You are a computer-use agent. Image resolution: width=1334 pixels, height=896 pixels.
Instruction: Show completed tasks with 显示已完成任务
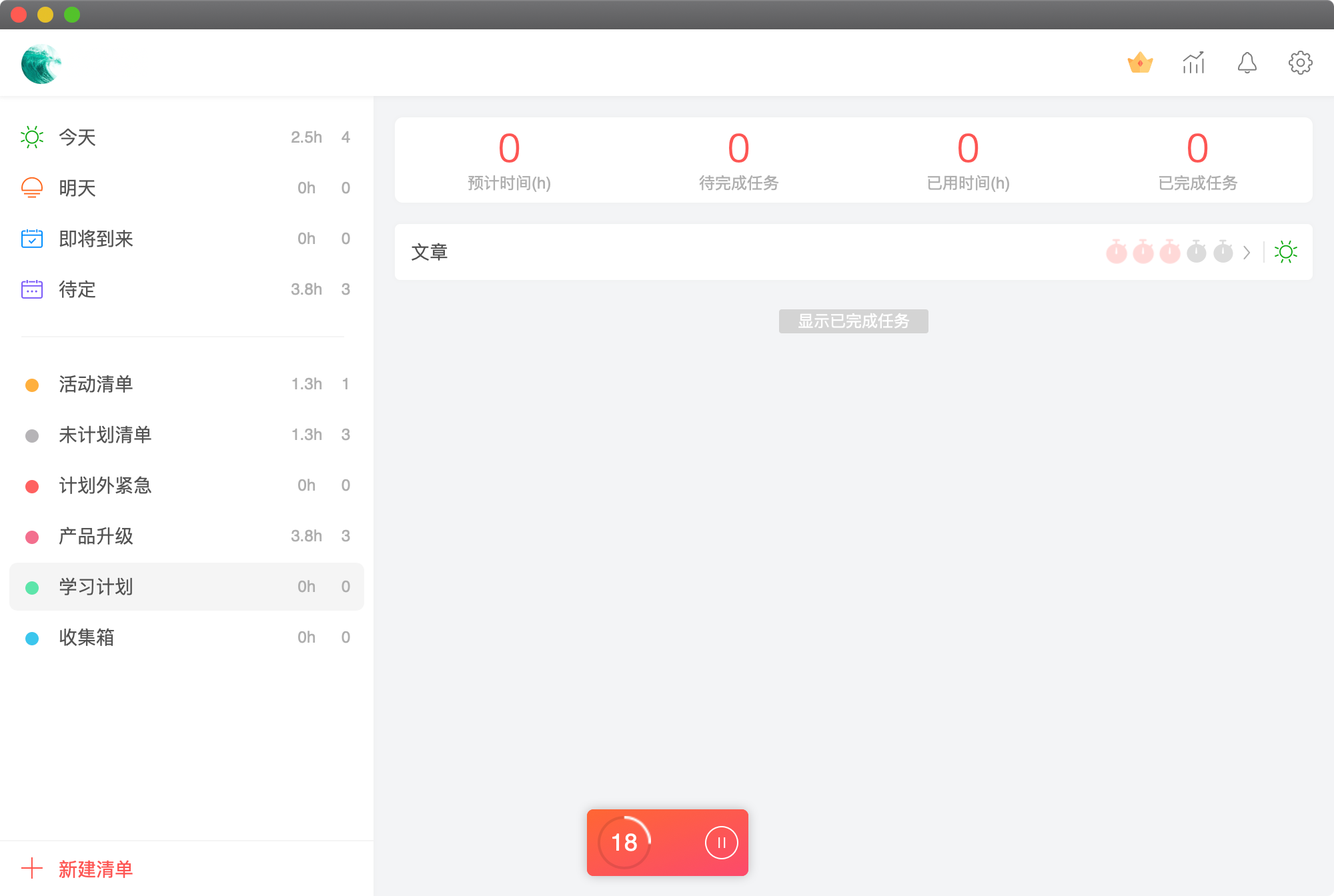tap(853, 321)
